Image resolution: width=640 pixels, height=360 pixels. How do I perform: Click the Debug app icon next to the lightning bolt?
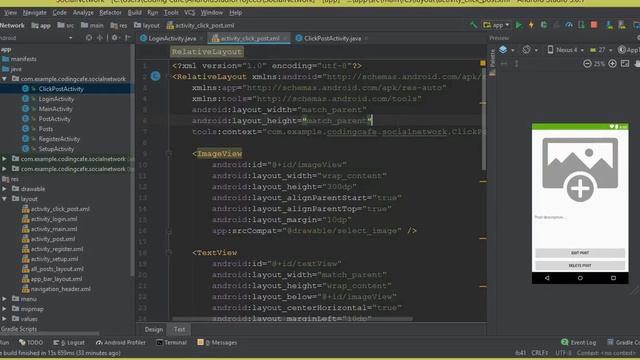click(x=544, y=25)
